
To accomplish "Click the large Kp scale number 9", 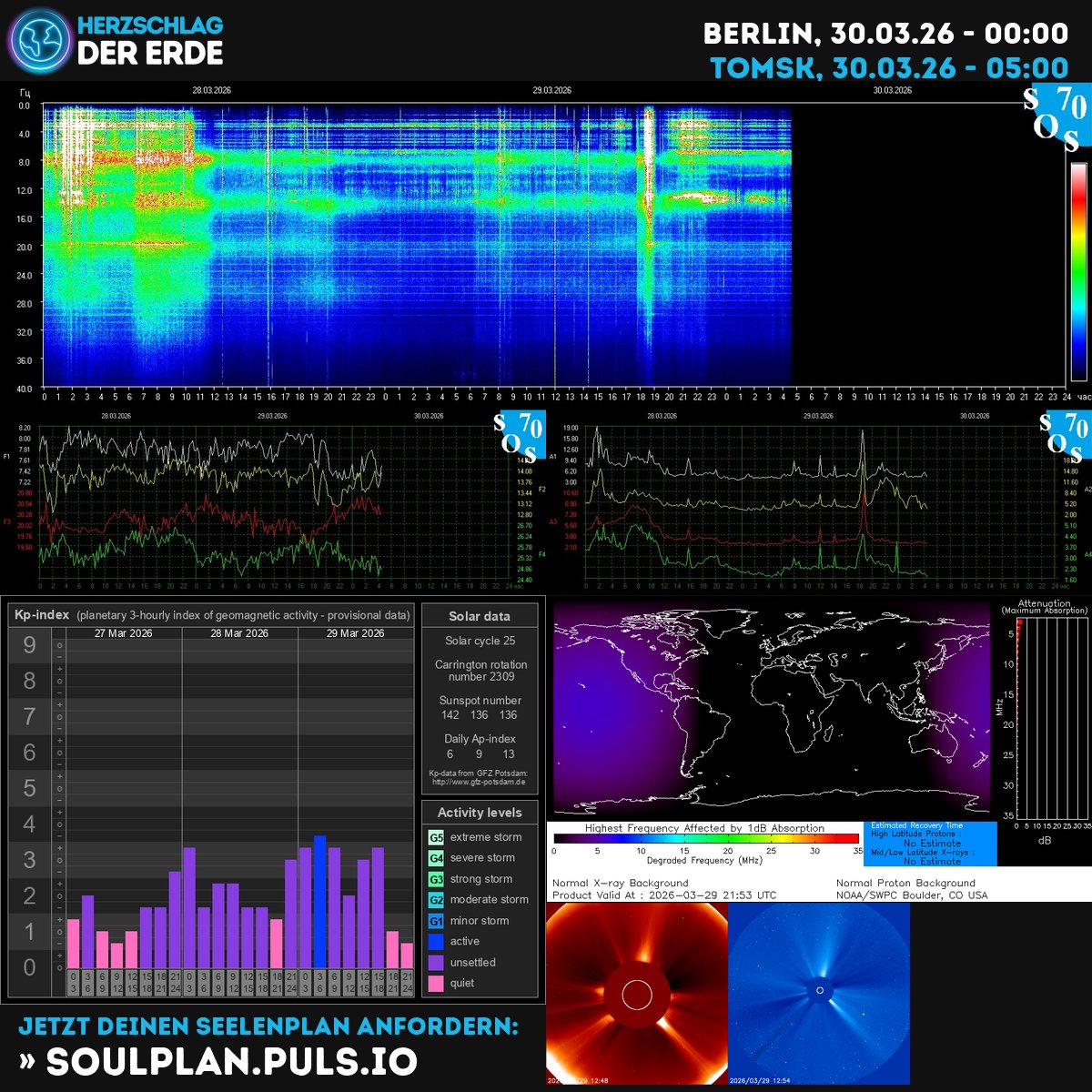I will (30, 645).
